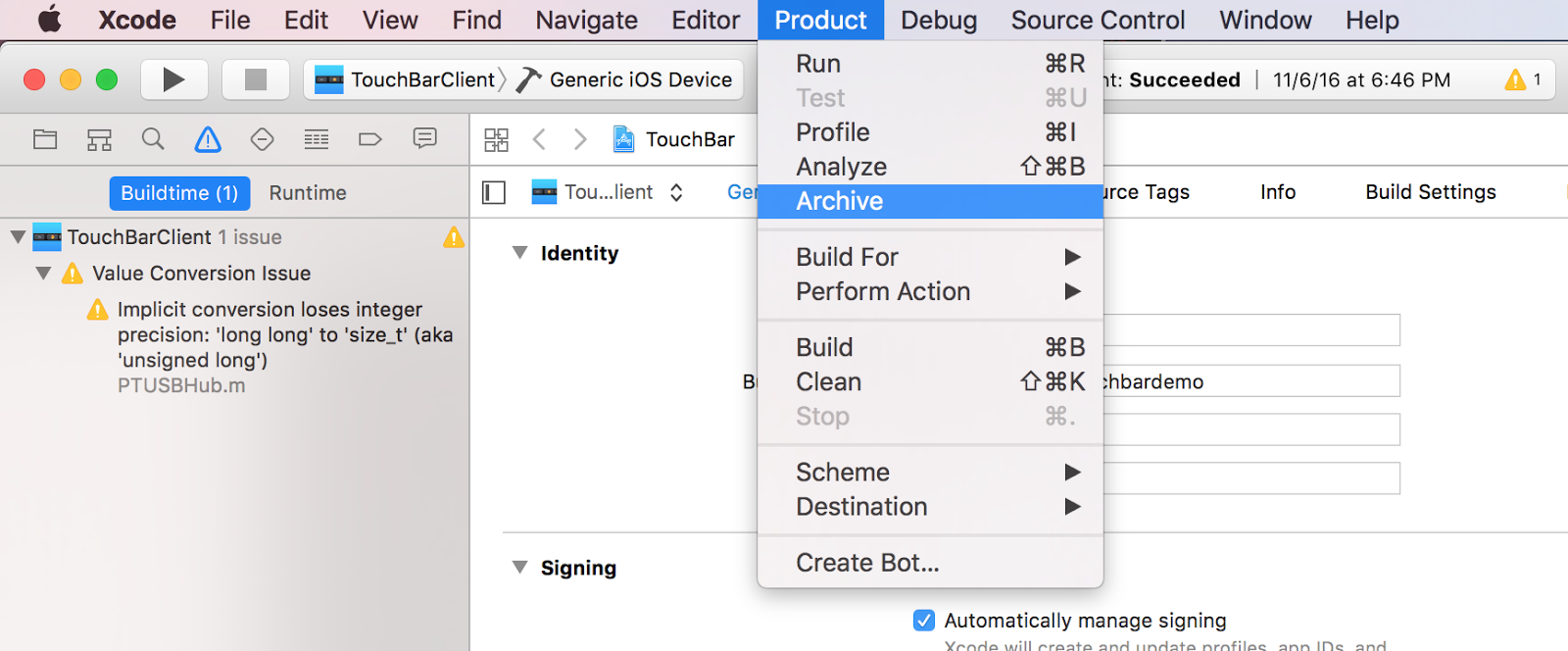Click the Stop toolbar button

coord(256,79)
